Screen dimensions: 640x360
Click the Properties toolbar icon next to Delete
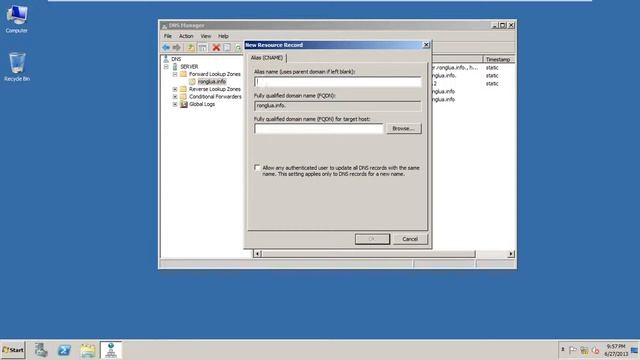tap(227, 47)
